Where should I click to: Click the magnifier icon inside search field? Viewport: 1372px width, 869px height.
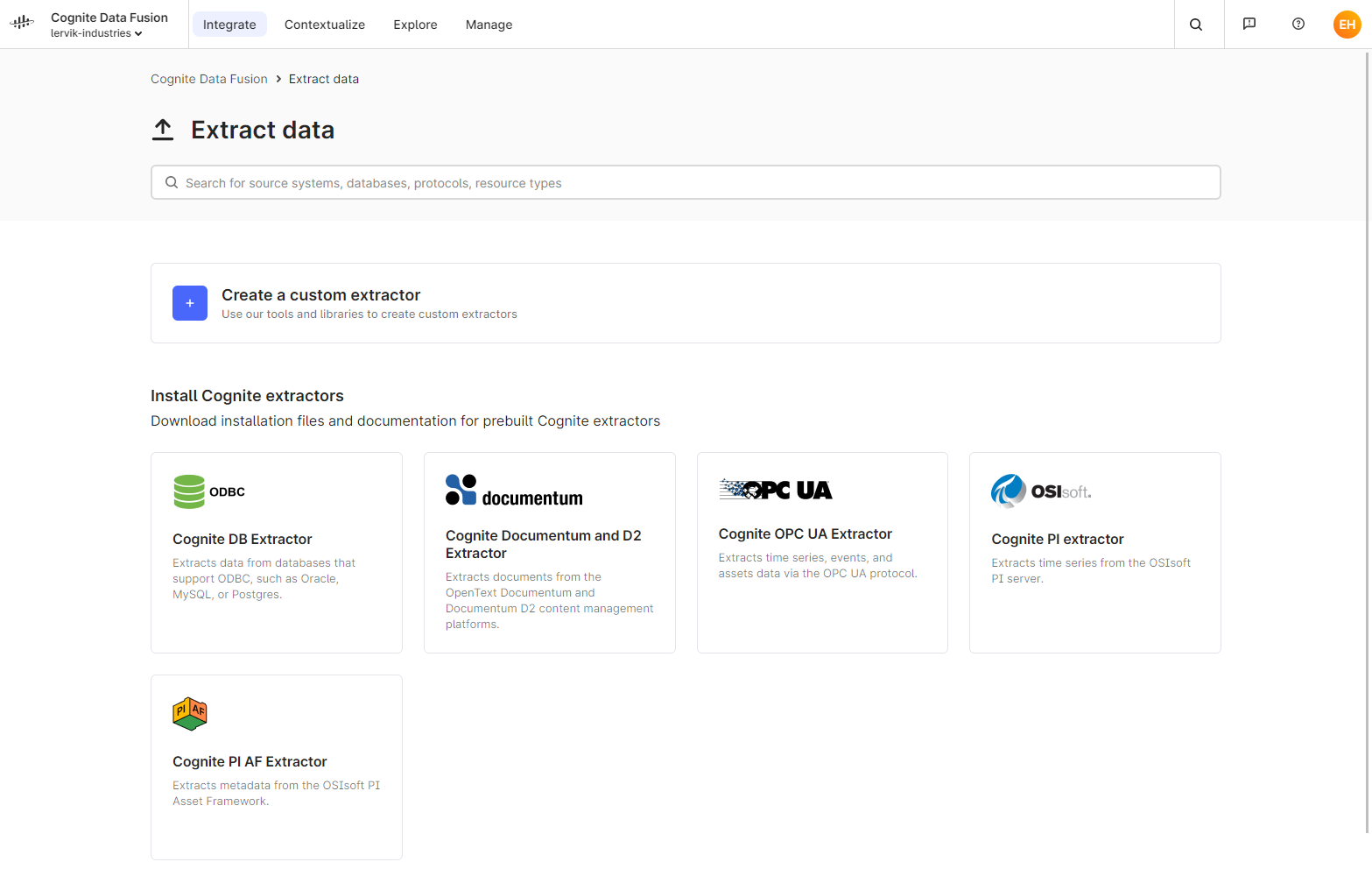click(172, 182)
